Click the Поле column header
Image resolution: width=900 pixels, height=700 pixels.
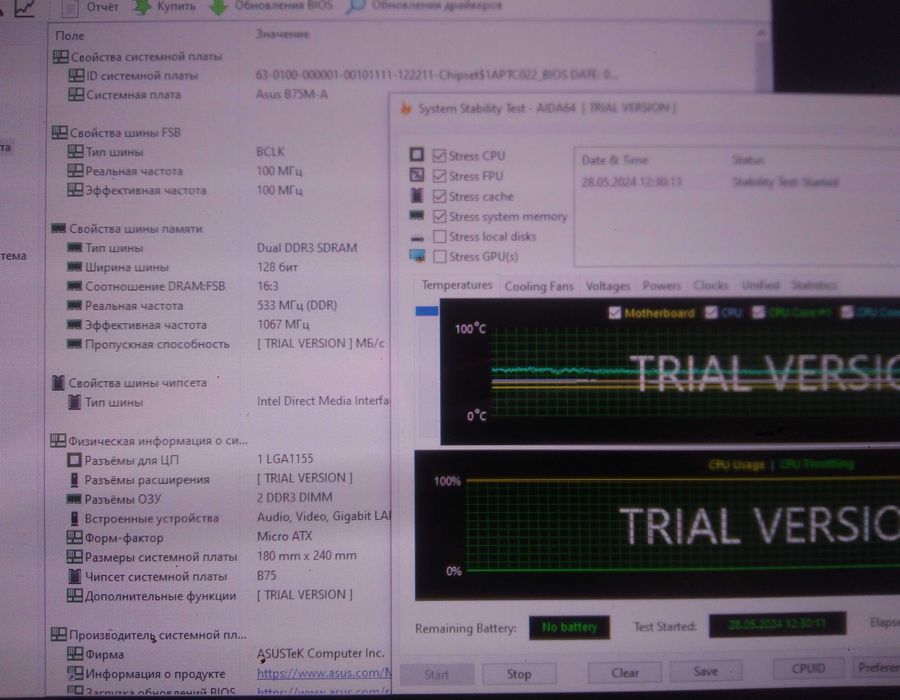tap(70, 36)
